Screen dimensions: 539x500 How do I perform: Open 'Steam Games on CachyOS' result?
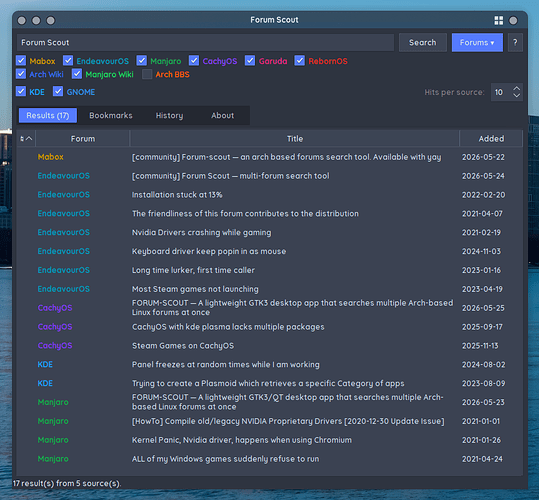pos(270,346)
